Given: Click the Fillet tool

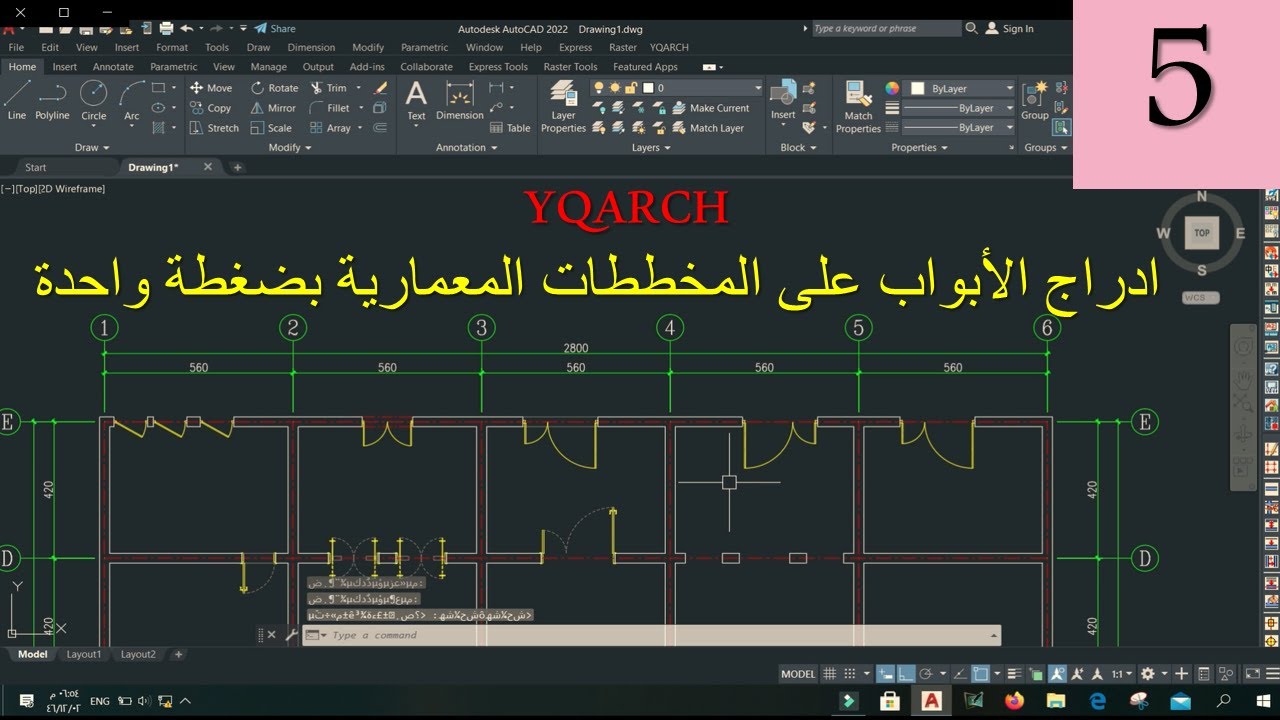Looking at the screenshot, I should pyautogui.click(x=330, y=108).
